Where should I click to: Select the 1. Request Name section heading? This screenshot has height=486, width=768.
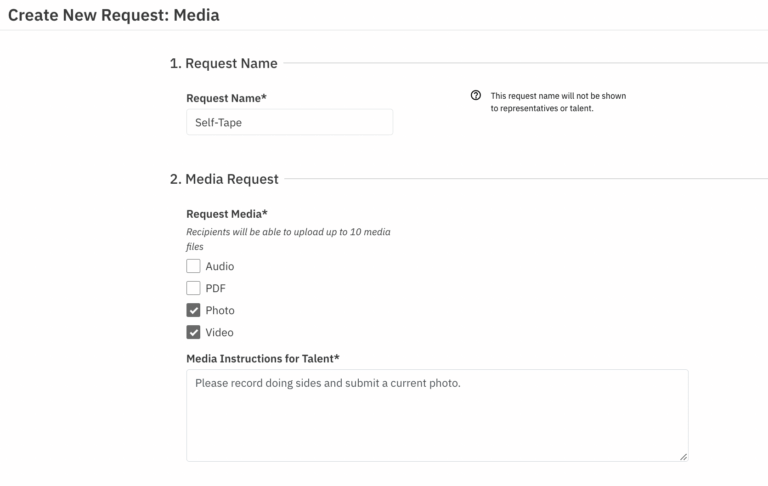tap(223, 63)
